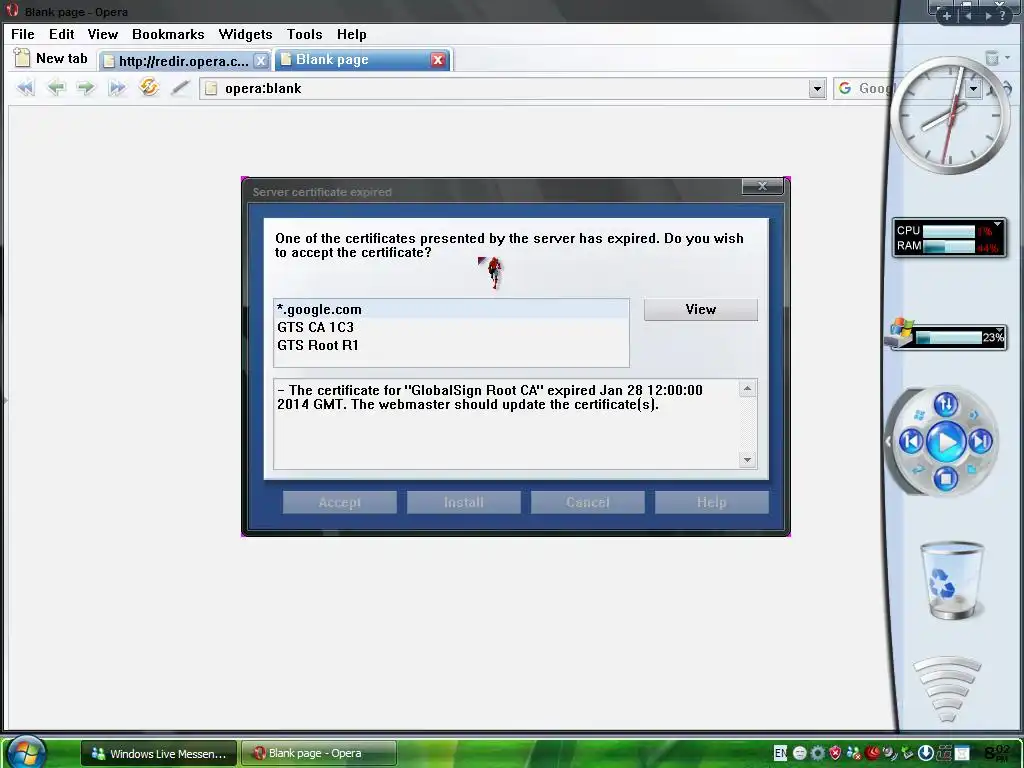Click the sidebar add gadget plus icon
Image resolution: width=1024 pixels, height=768 pixels.
coord(947,16)
